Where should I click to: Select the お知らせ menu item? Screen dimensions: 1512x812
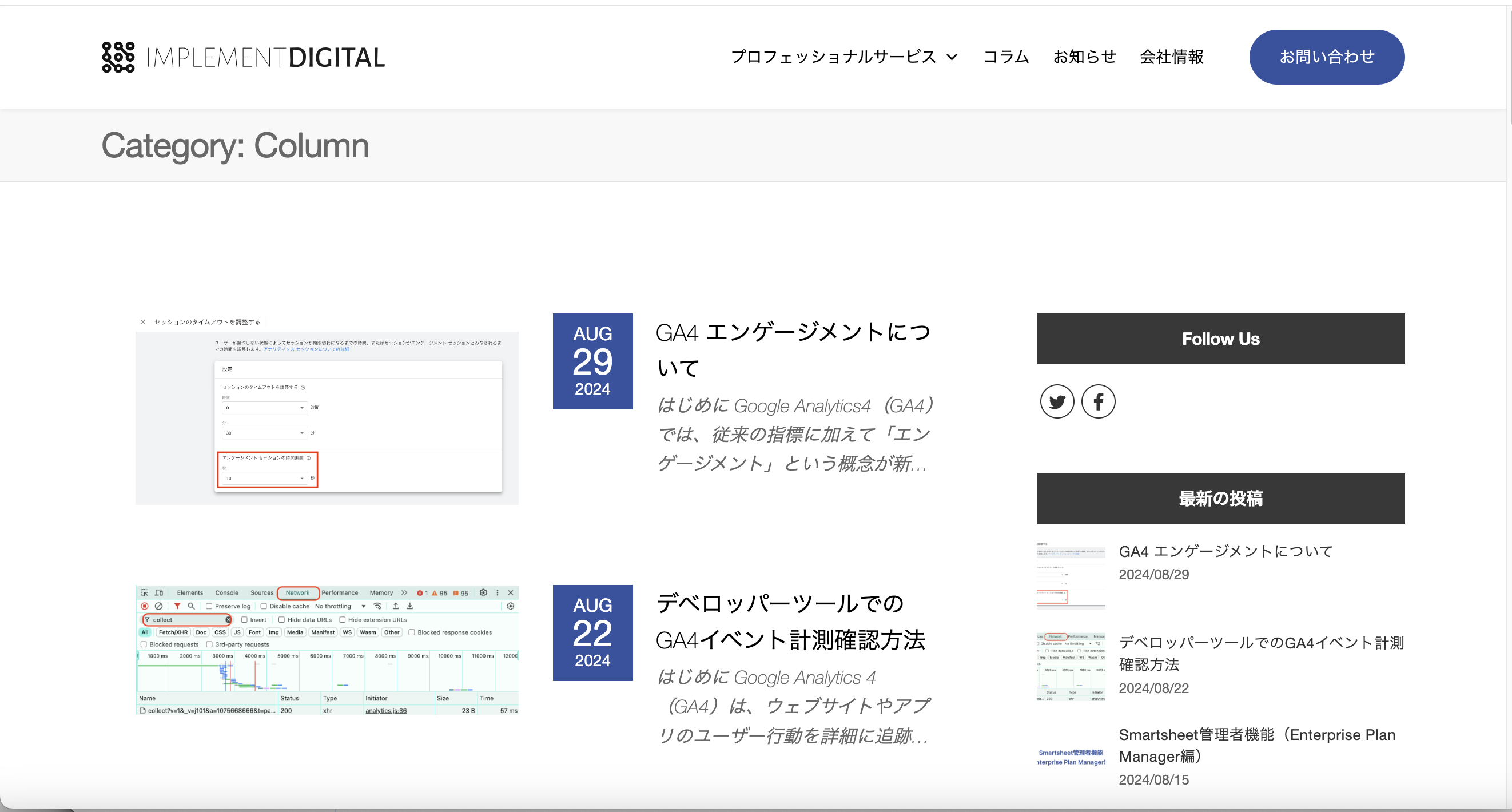click(x=1085, y=56)
